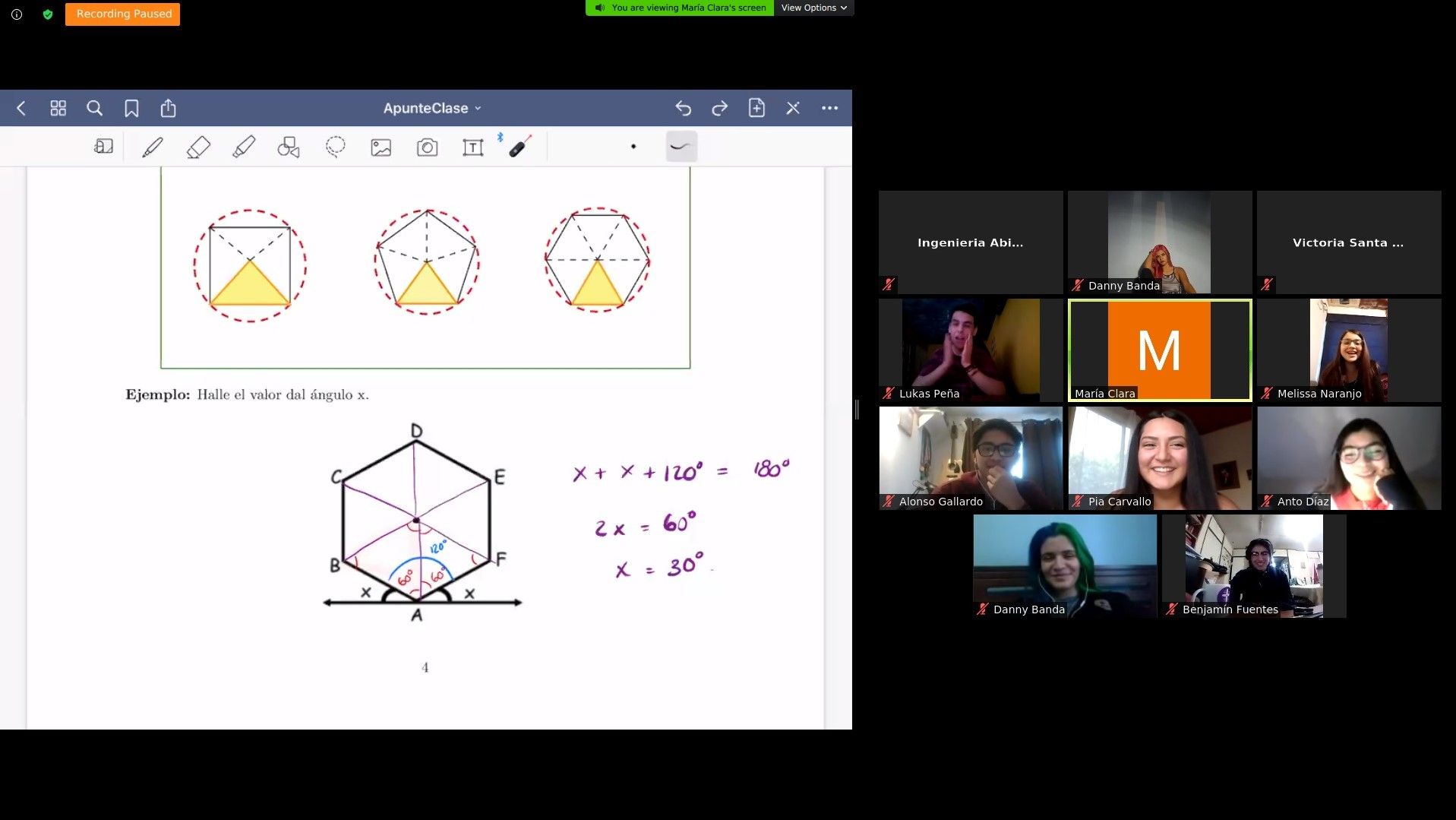Select the Lasso selection tool

(x=335, y=147)
